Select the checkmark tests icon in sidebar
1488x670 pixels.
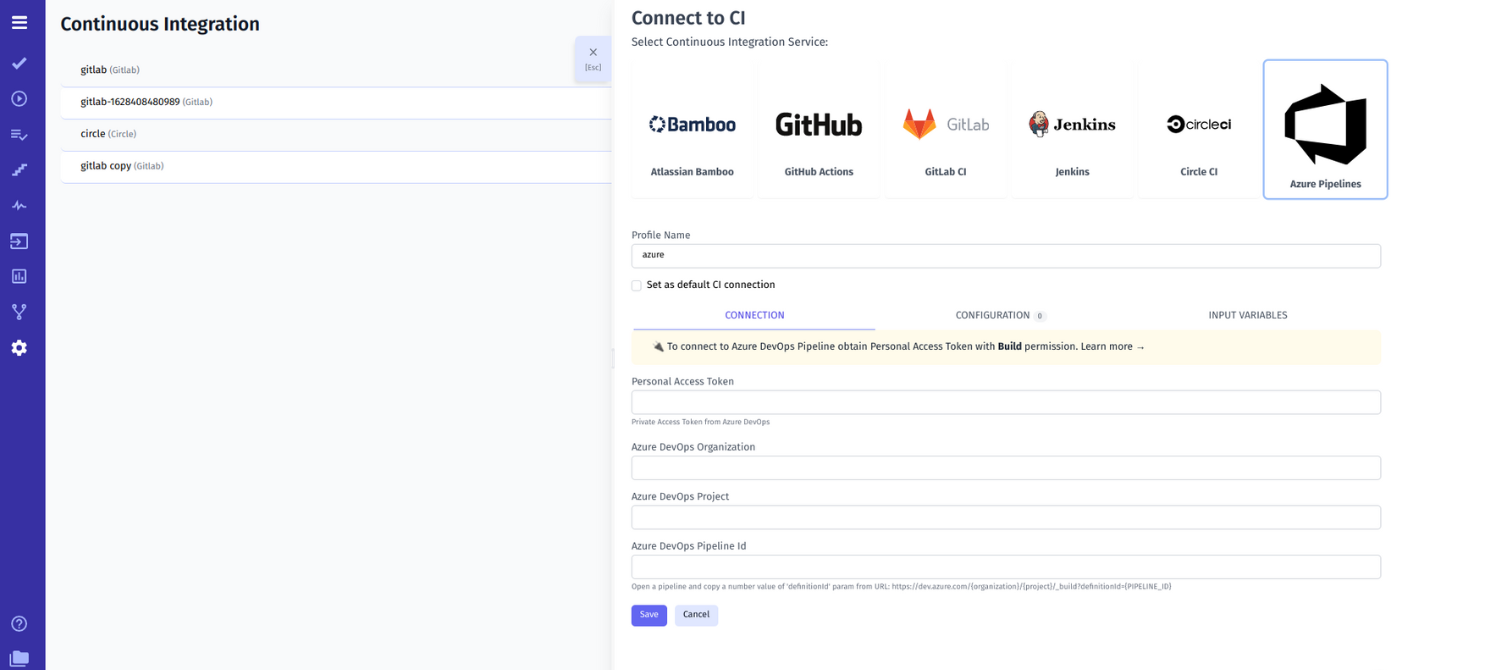coord(20,63)
